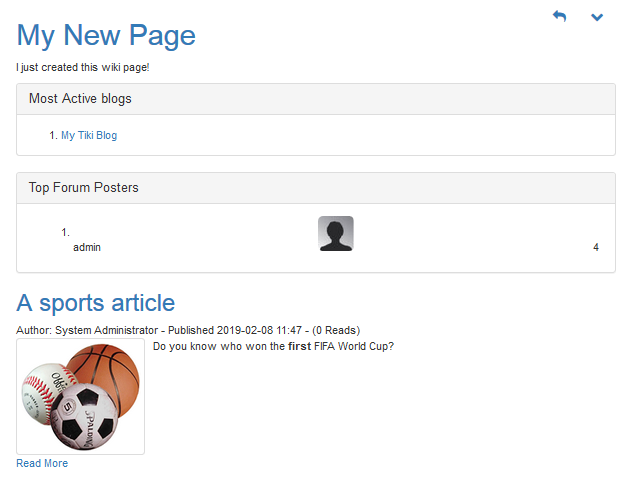The height and width of the screenshot is (492, 628).
Task: Click the soccer ball in the article image
Action: (x=84, y=420)
